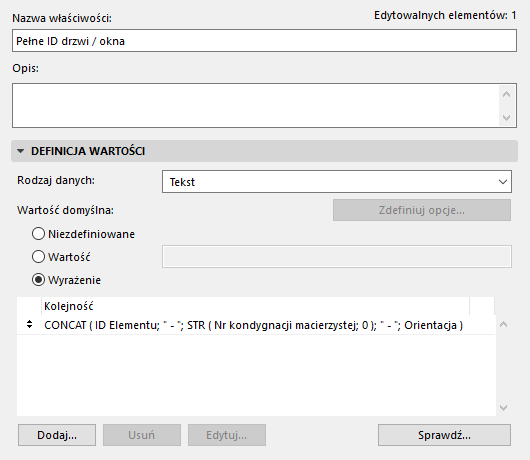The height and width of the screenshot is (460, 530).
Task: Click the Opis field scroll down arrow
Action: coord(506,117)
